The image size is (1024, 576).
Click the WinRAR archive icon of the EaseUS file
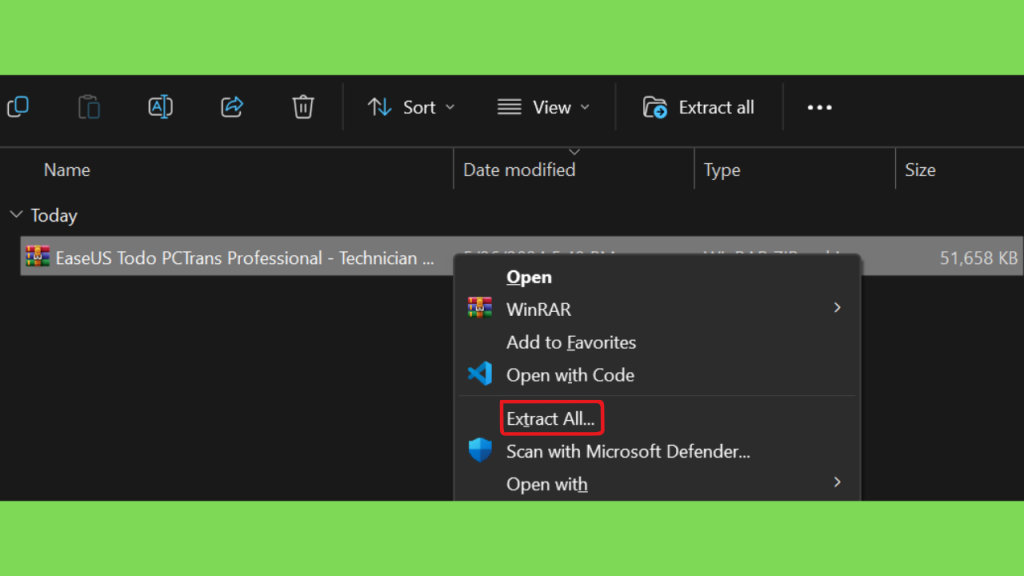coord(37,257)
